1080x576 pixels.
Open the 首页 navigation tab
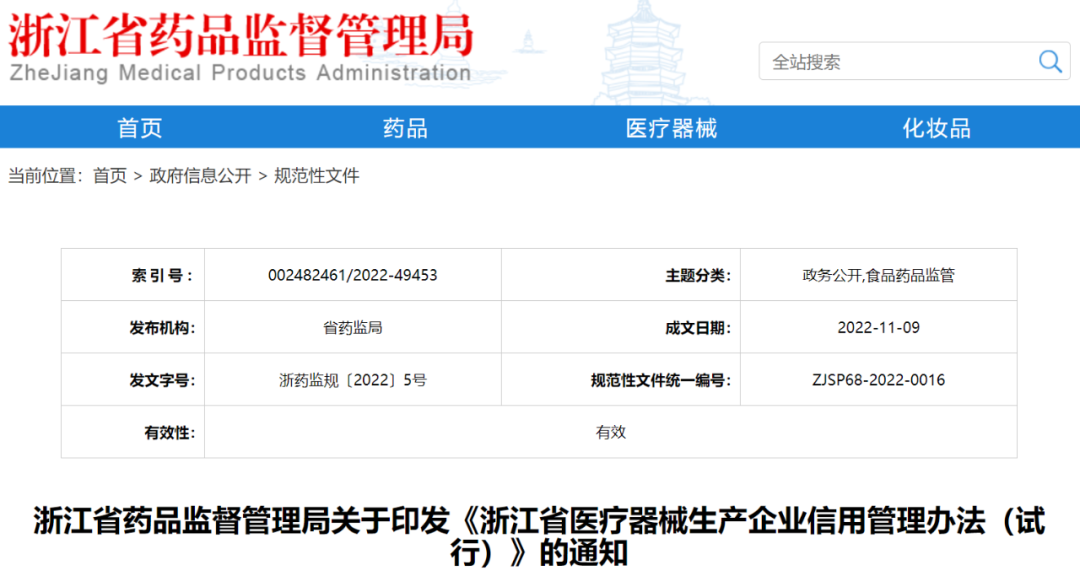(140, 128)
